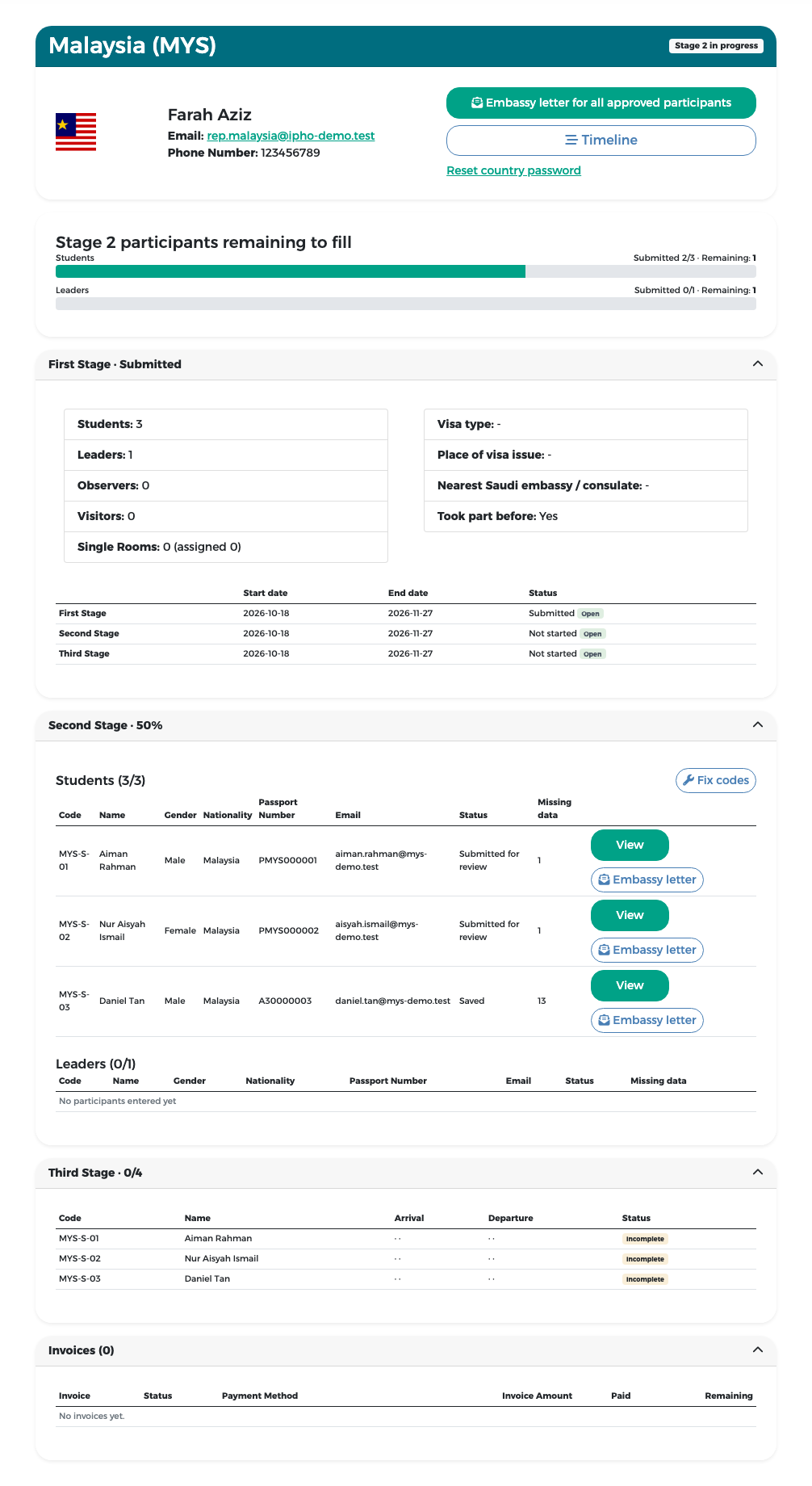This screenshot has width=812, height=1486.
Task: Click the Open badge in Second Stage row
Action: (x=592, y=634)
